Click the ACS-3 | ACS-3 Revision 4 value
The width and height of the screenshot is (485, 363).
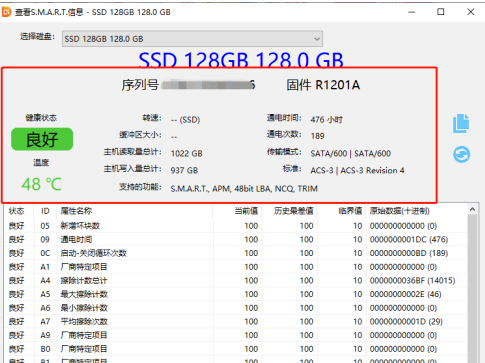pos(357,170)
